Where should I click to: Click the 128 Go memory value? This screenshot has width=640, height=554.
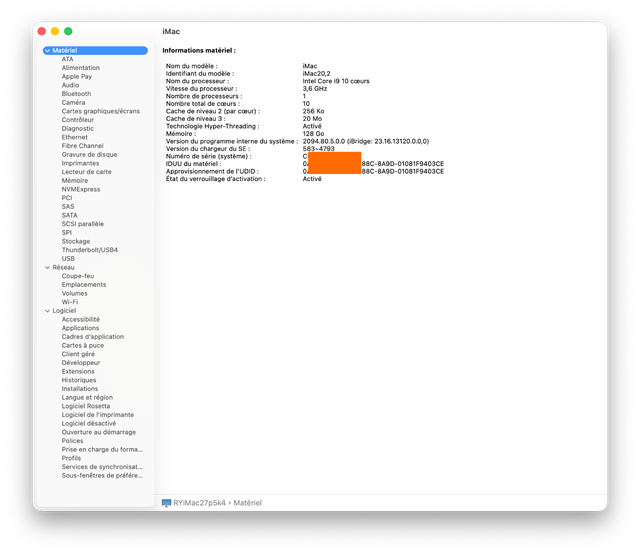[x=313, y=134]
